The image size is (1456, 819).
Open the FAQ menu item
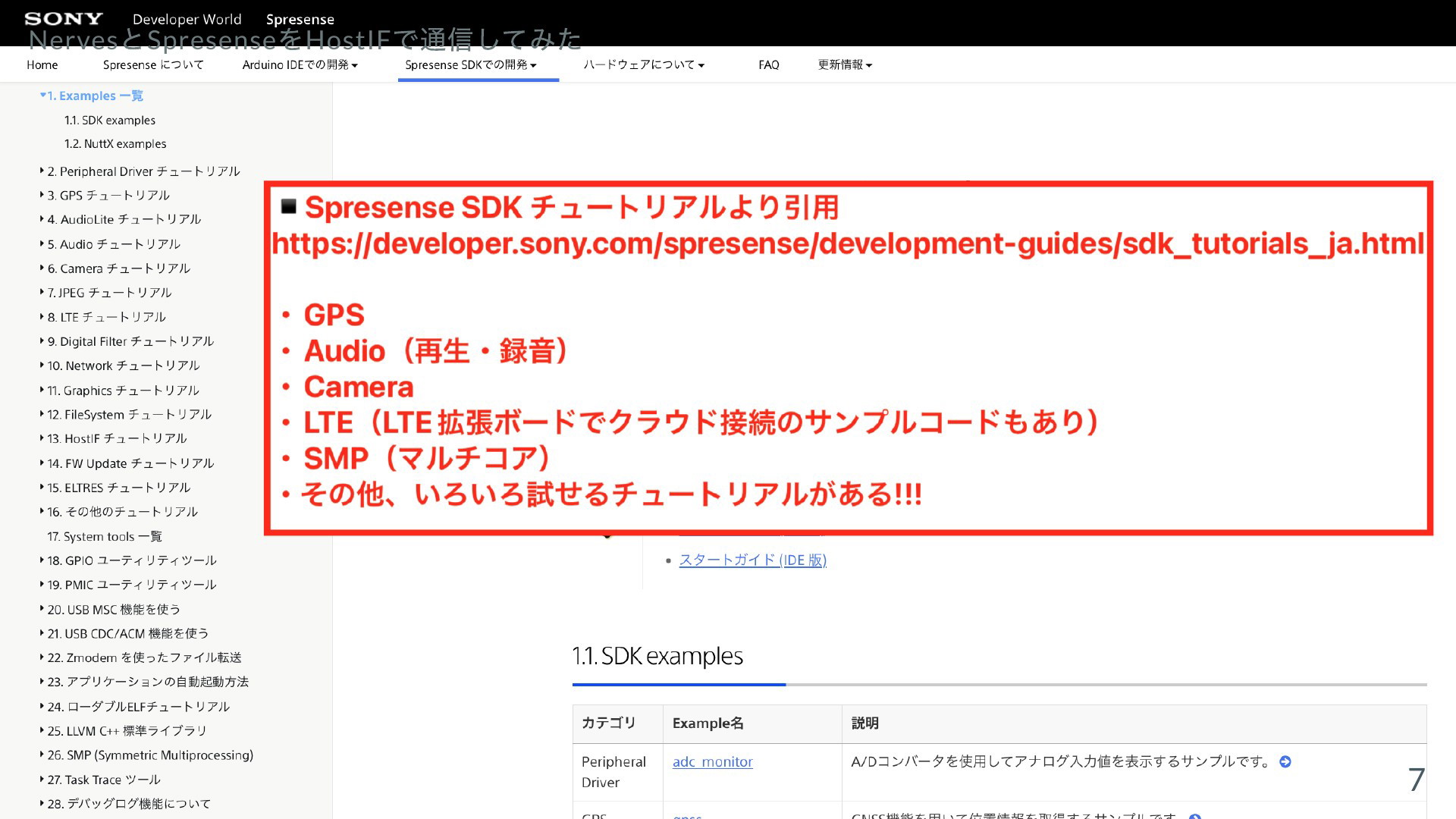769,64
